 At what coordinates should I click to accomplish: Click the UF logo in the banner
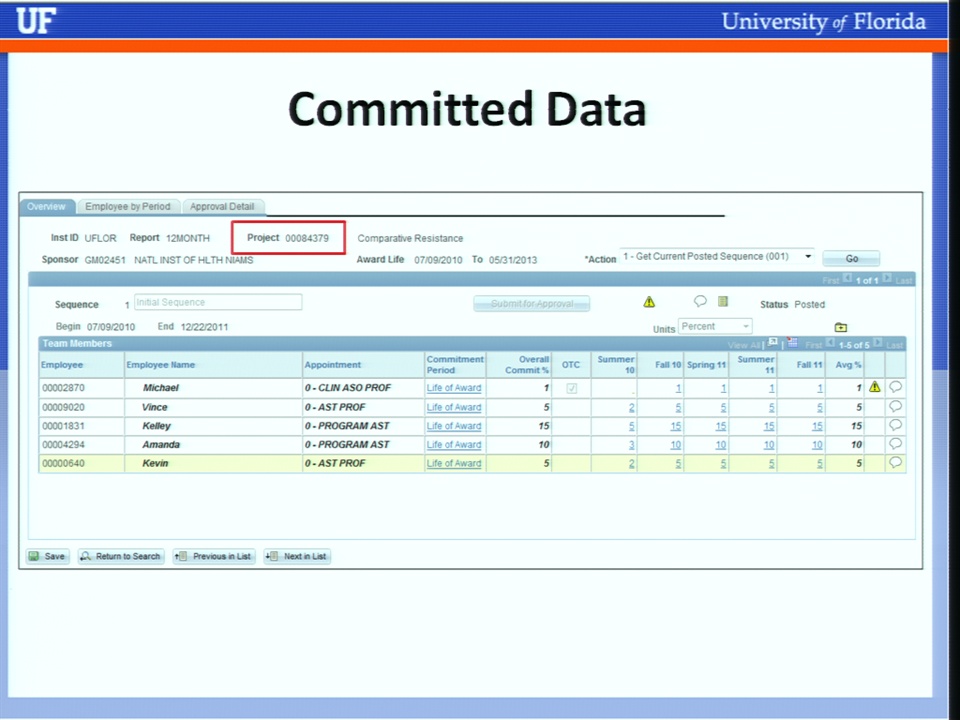click(36, 20)
